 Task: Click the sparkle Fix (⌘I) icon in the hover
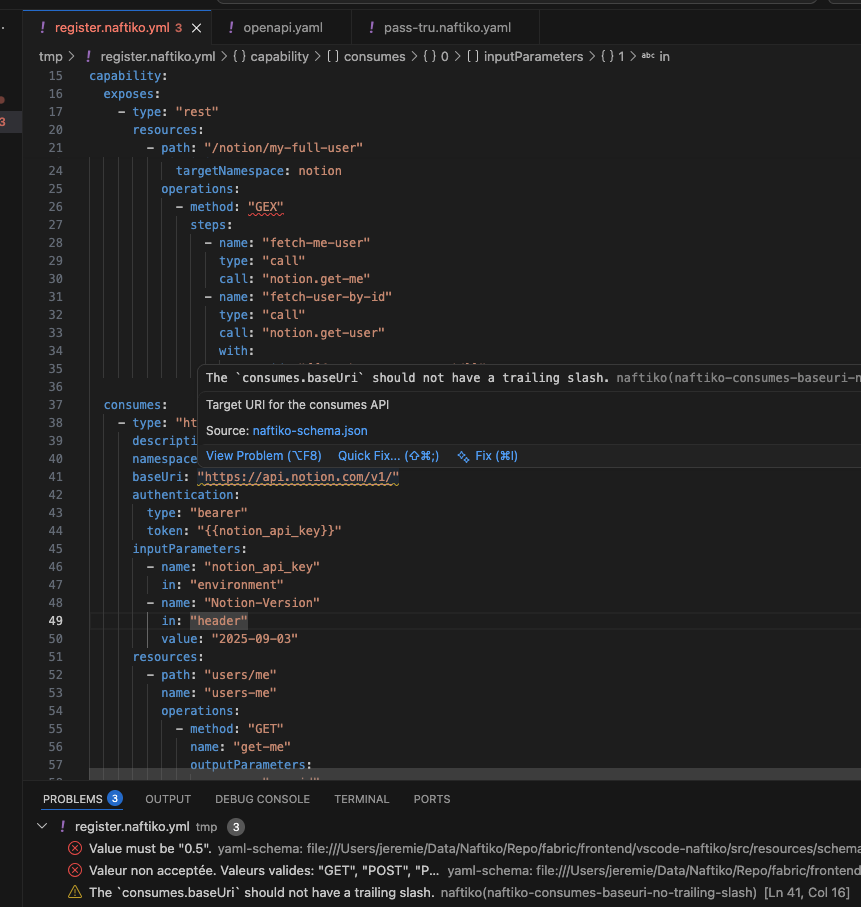pyautogui.click(x=463, y=455)
